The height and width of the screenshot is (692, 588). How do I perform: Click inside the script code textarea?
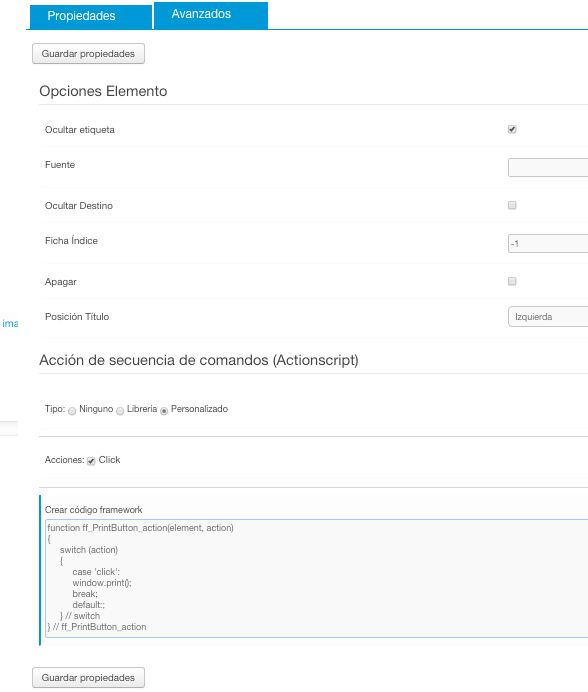[317, 579]
